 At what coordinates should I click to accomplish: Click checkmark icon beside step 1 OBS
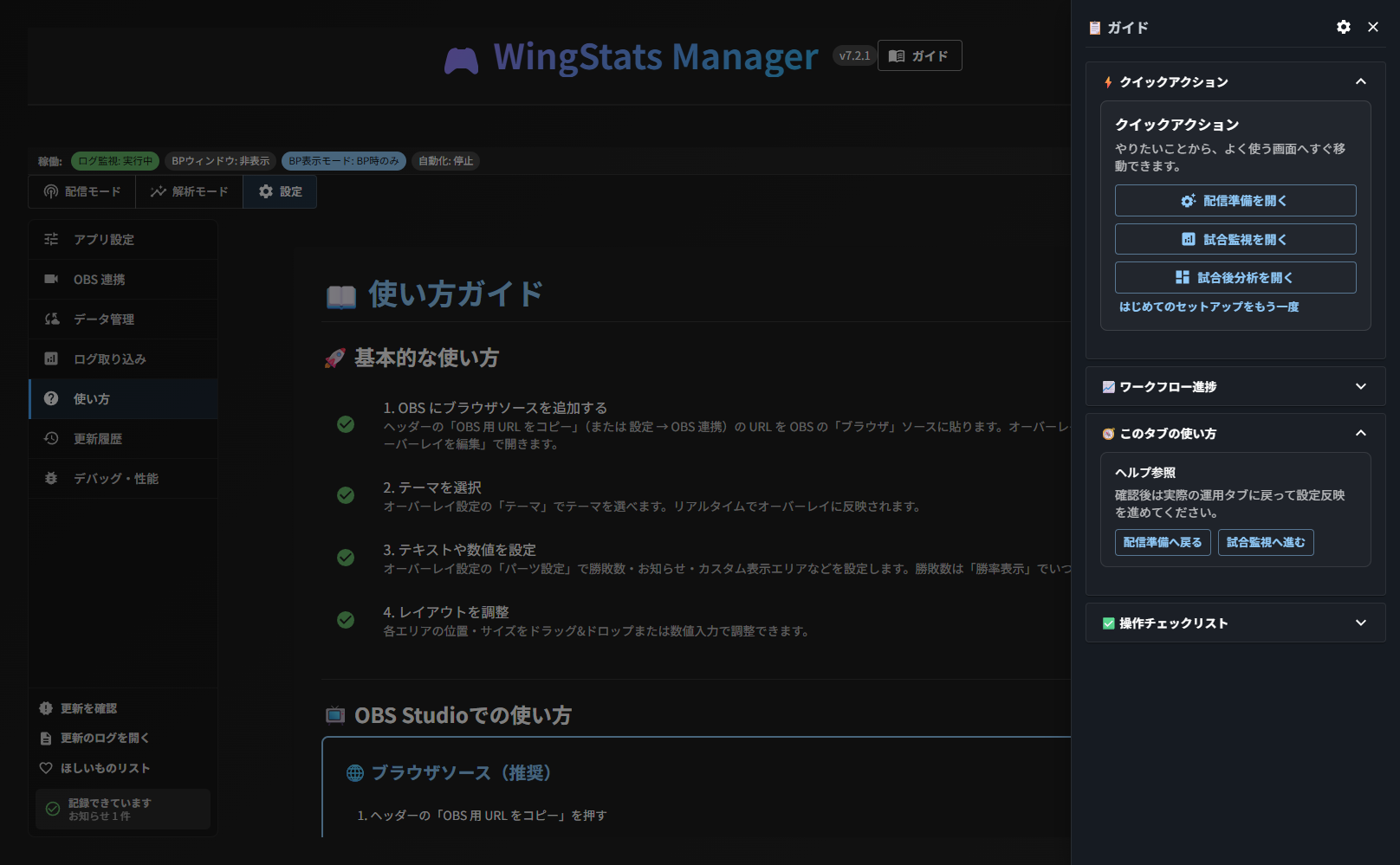346,424
